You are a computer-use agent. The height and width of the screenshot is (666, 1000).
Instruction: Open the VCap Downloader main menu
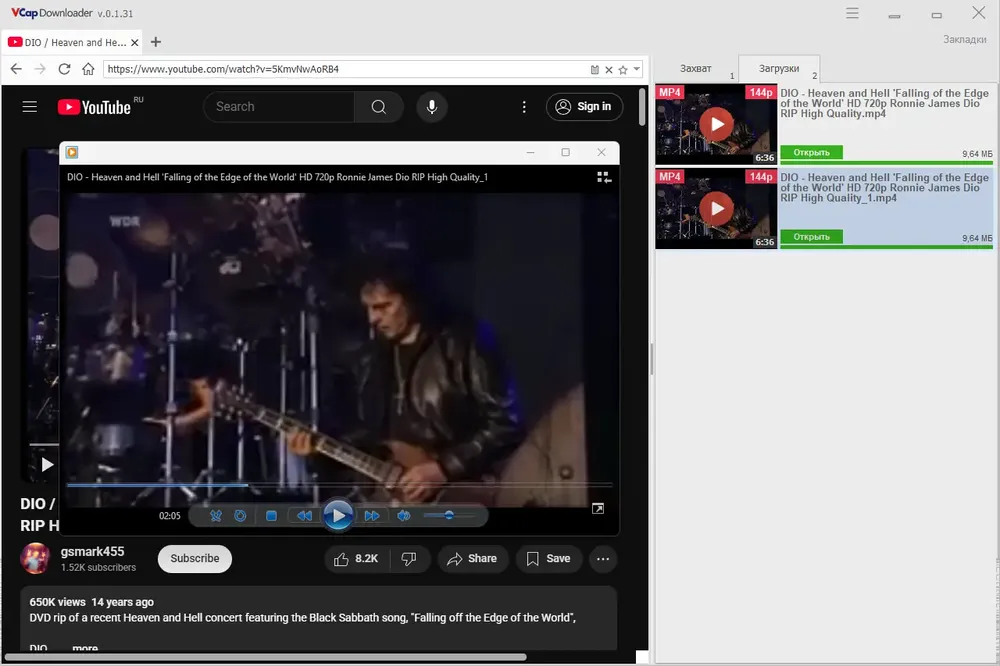click(852, 13)
